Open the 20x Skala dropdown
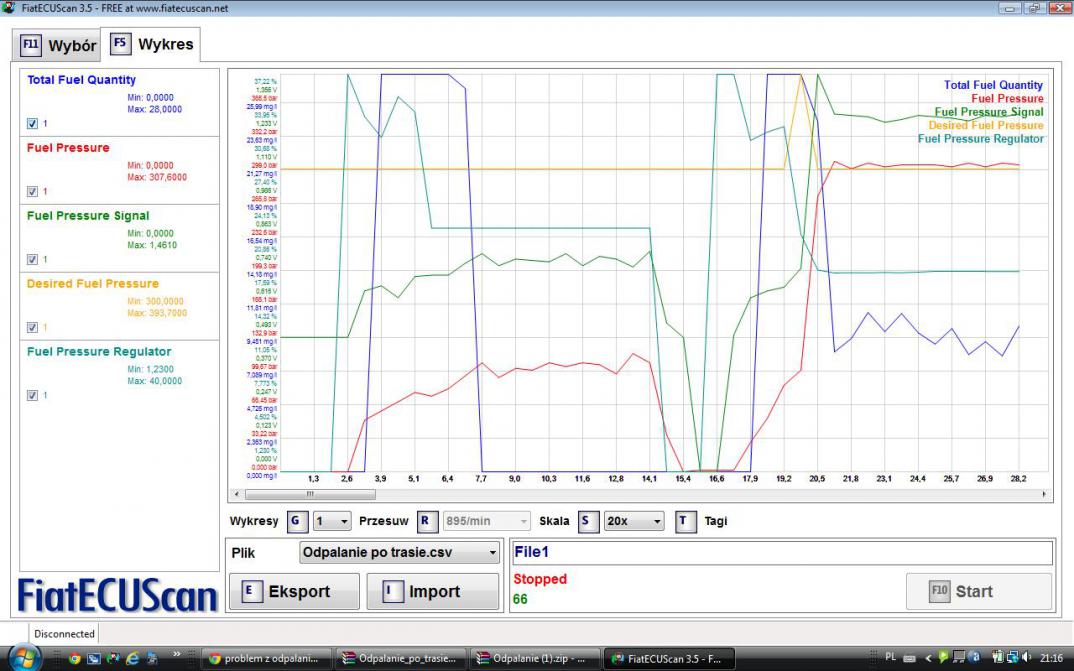This screenshot has height=671, width=1074. pyautogui.click(x=634, y=522)
